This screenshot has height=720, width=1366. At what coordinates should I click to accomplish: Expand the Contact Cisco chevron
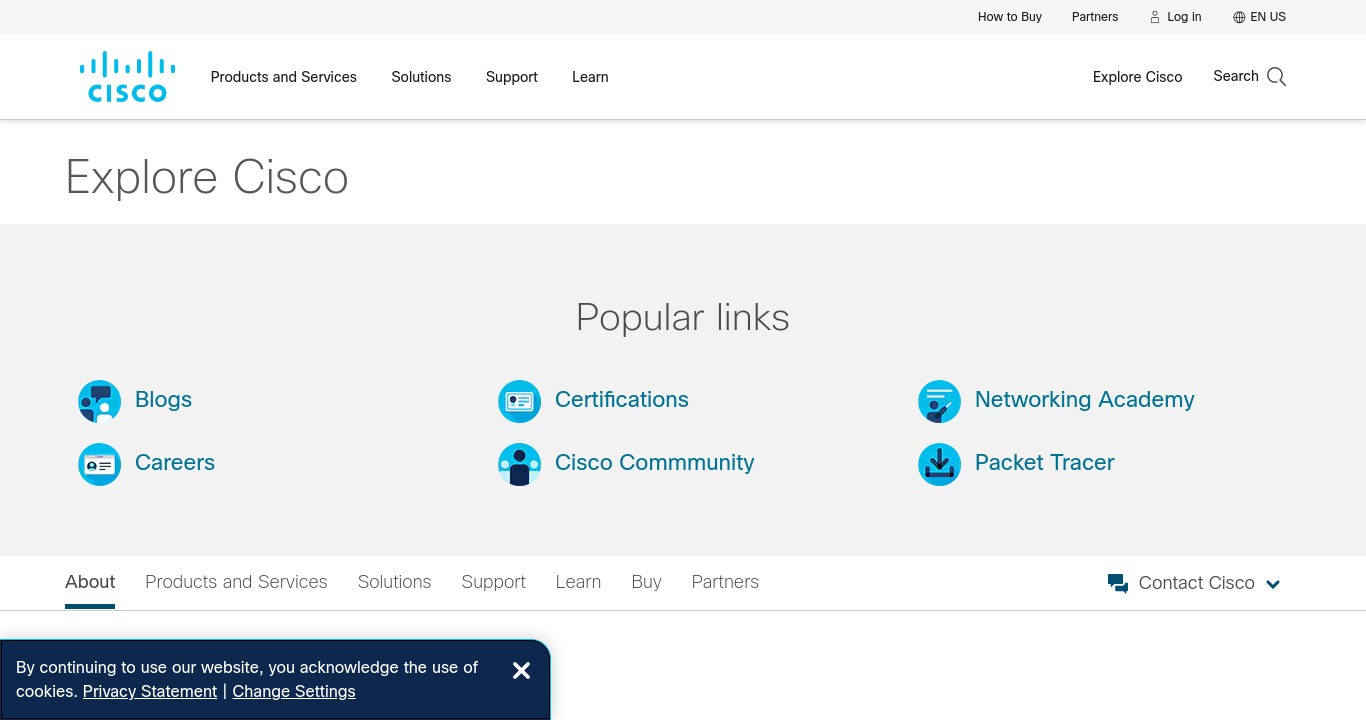coord(1273,584)
